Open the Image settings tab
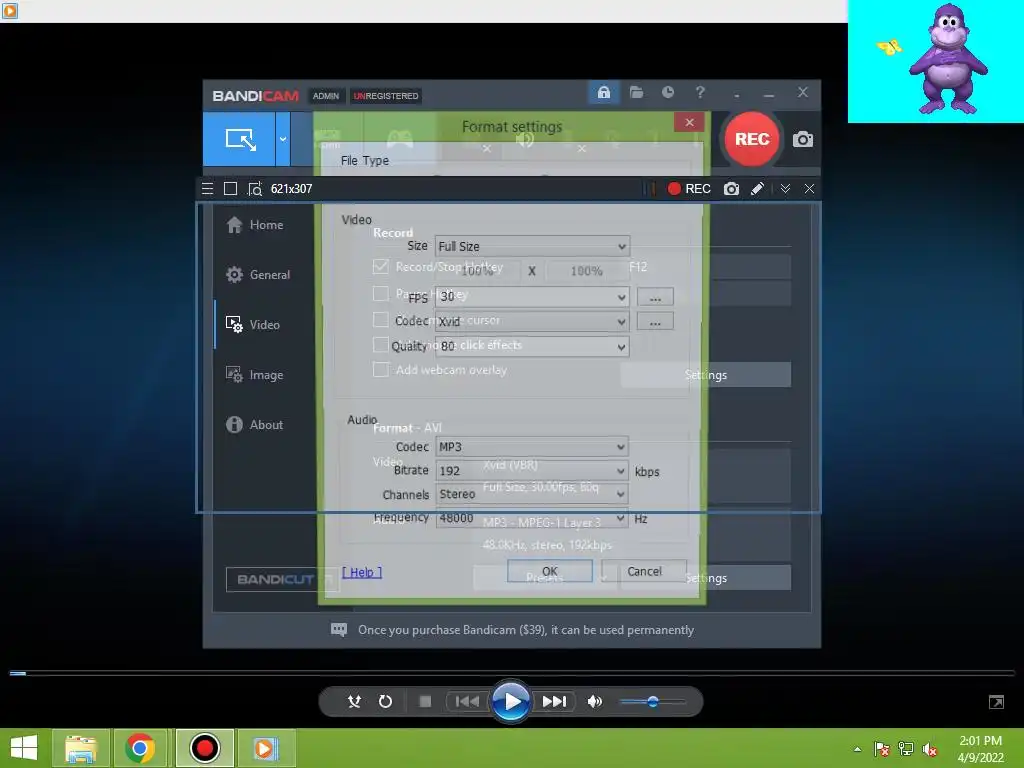1024x768 pixels. point(254,375)
